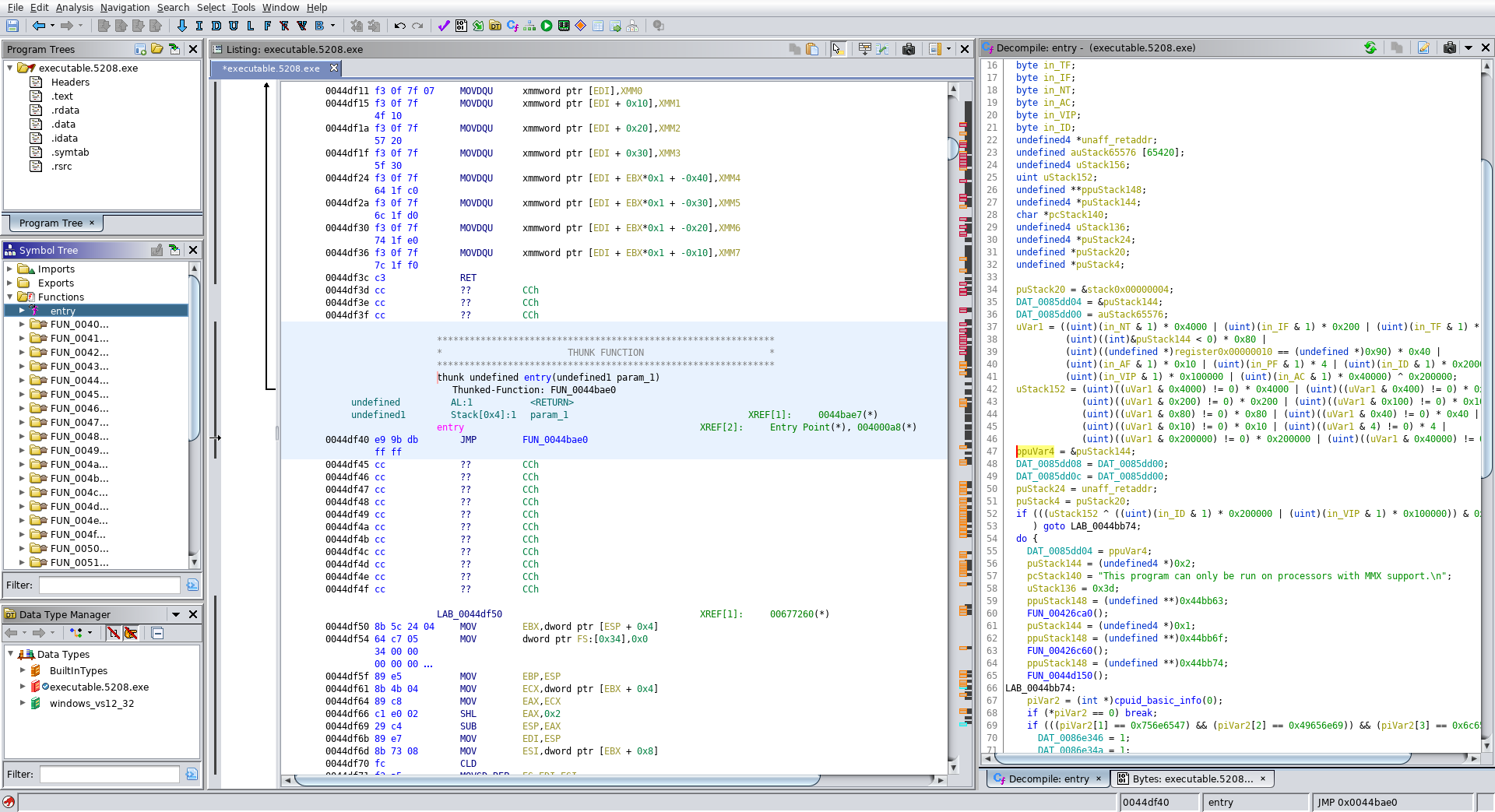Toggle the collapse box in Data Type Manager toolbar
Image resolution: width=1495 pixels, height=812 pixels.
[x=157, y=633]
